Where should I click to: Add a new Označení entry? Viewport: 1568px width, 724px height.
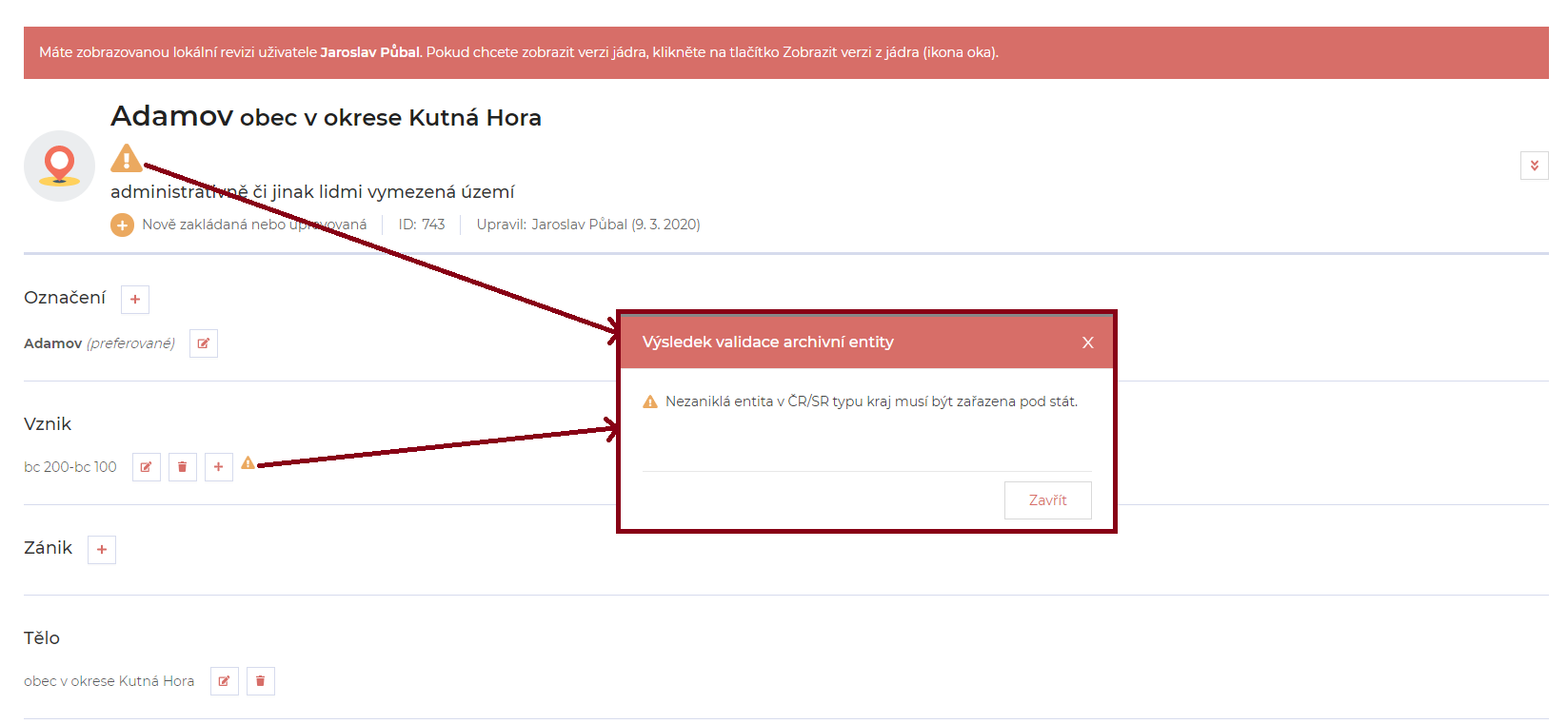pyautogui.click(x=135, y=300)
